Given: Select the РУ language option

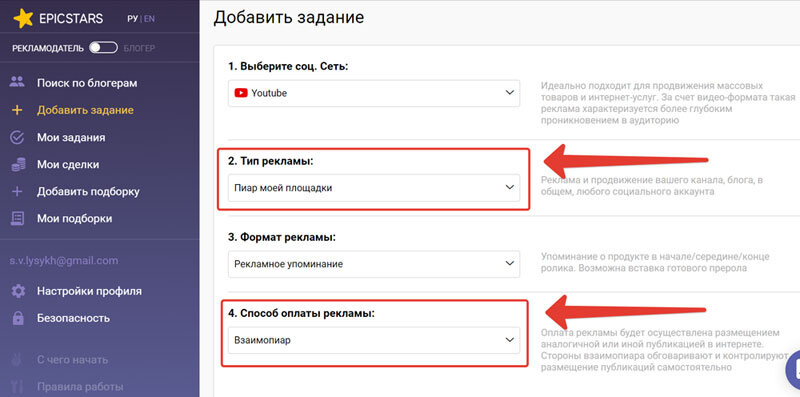Looking at the screenshot, I should pyautogui.click(x=133, y=19).
